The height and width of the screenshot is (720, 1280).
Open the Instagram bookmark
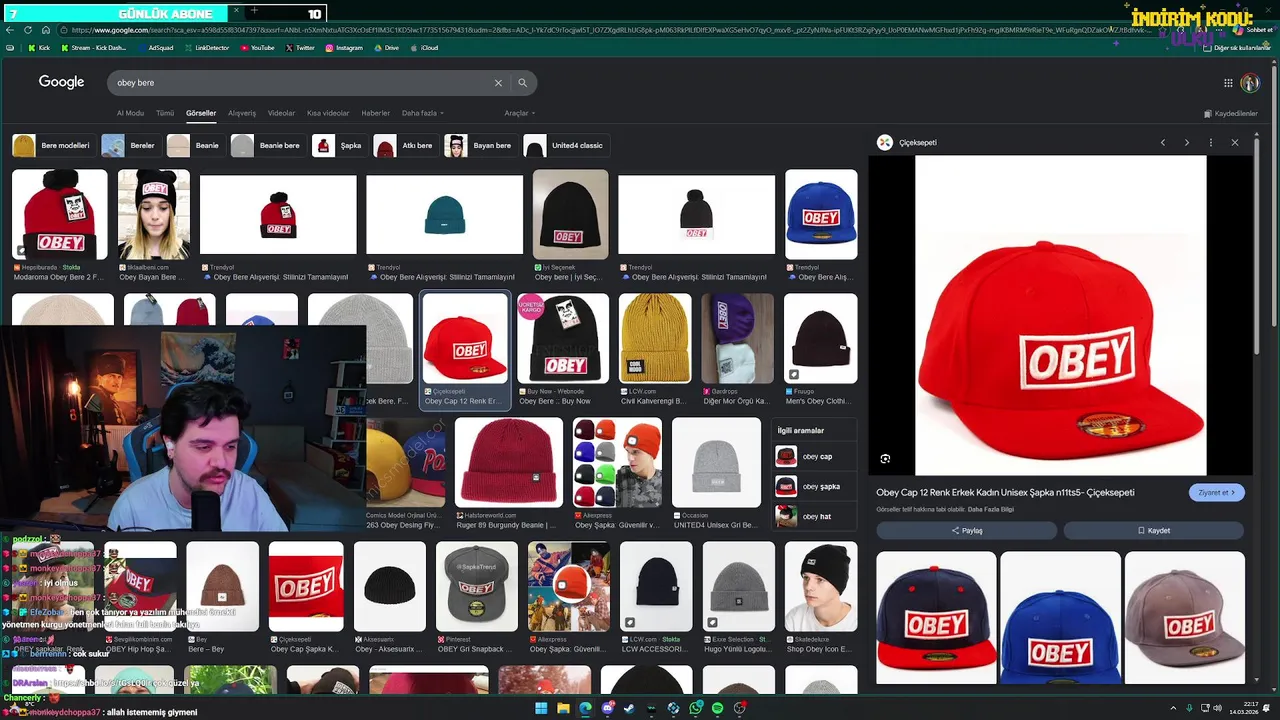(343, 48)
